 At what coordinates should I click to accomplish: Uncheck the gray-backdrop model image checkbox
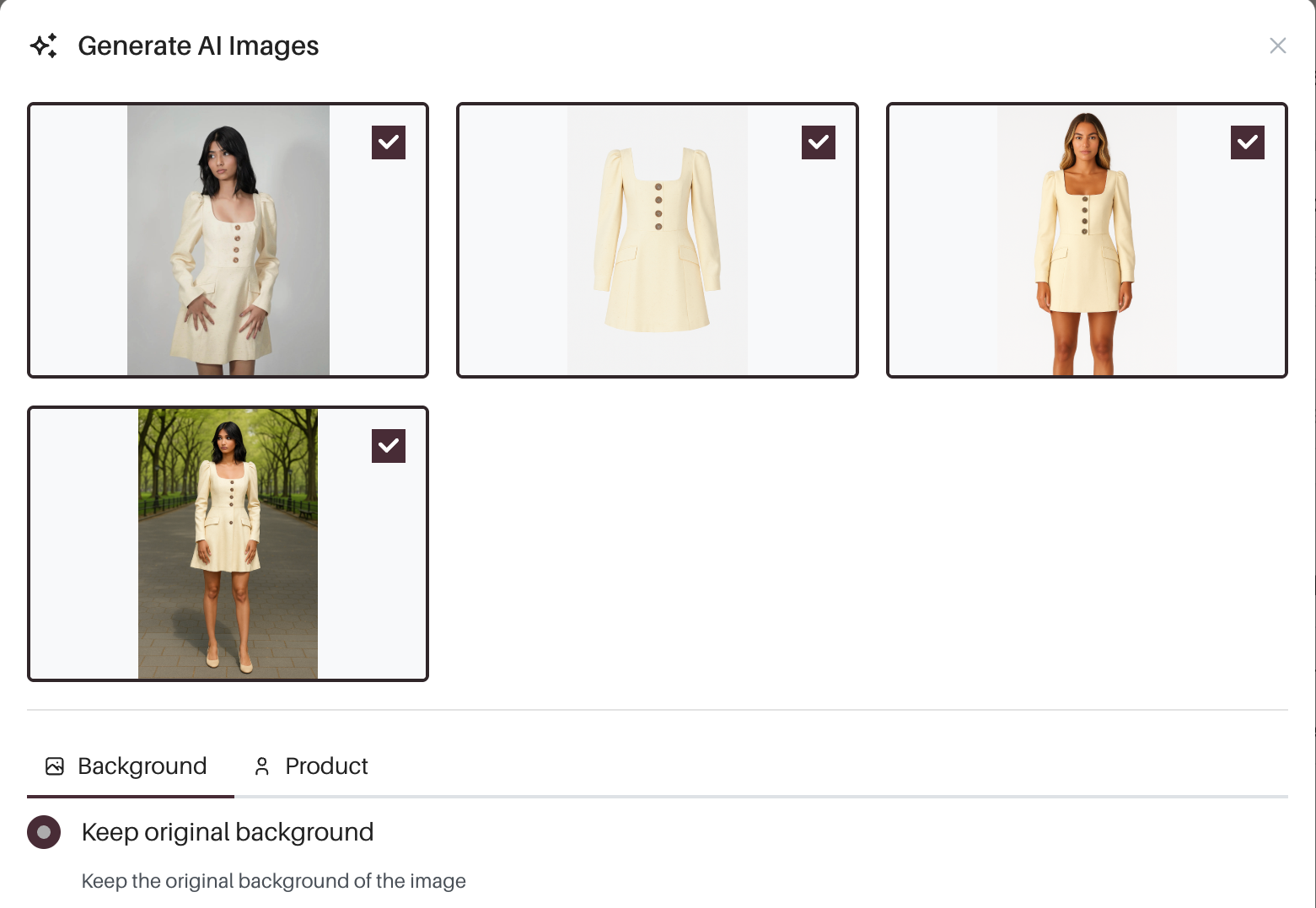click(389, 142)
